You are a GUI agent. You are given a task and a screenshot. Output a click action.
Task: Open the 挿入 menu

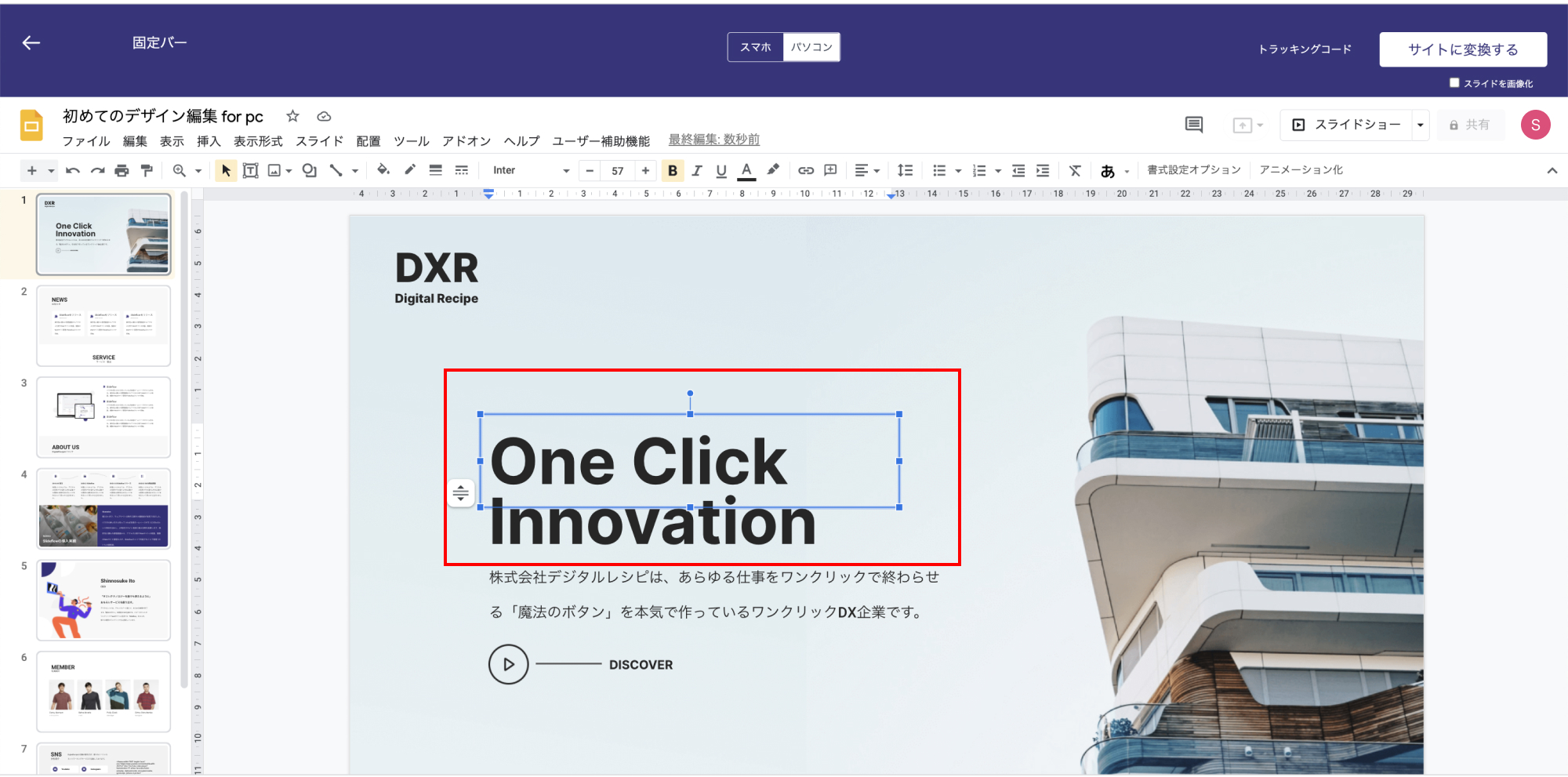[x=209, y=141]
